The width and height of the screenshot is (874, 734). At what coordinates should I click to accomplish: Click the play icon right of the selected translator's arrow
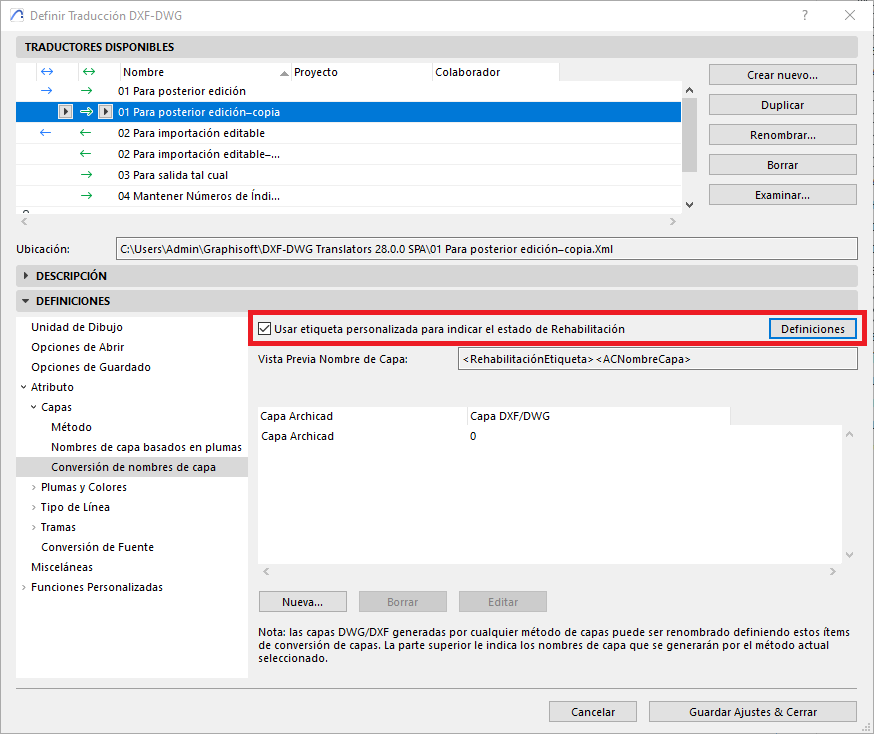105,112
